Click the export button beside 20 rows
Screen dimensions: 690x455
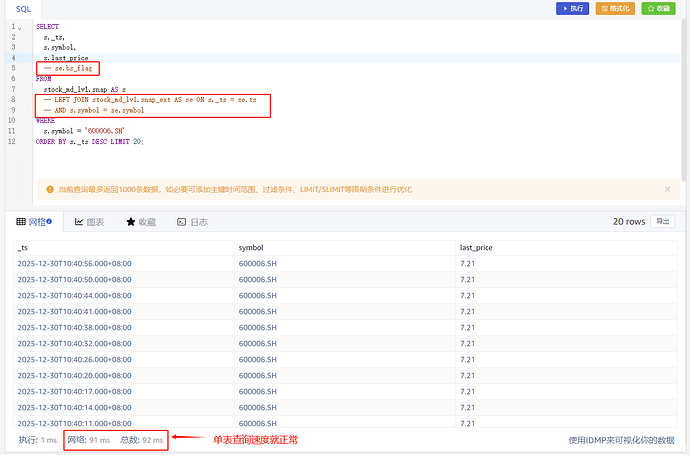[x=661, y=222]
